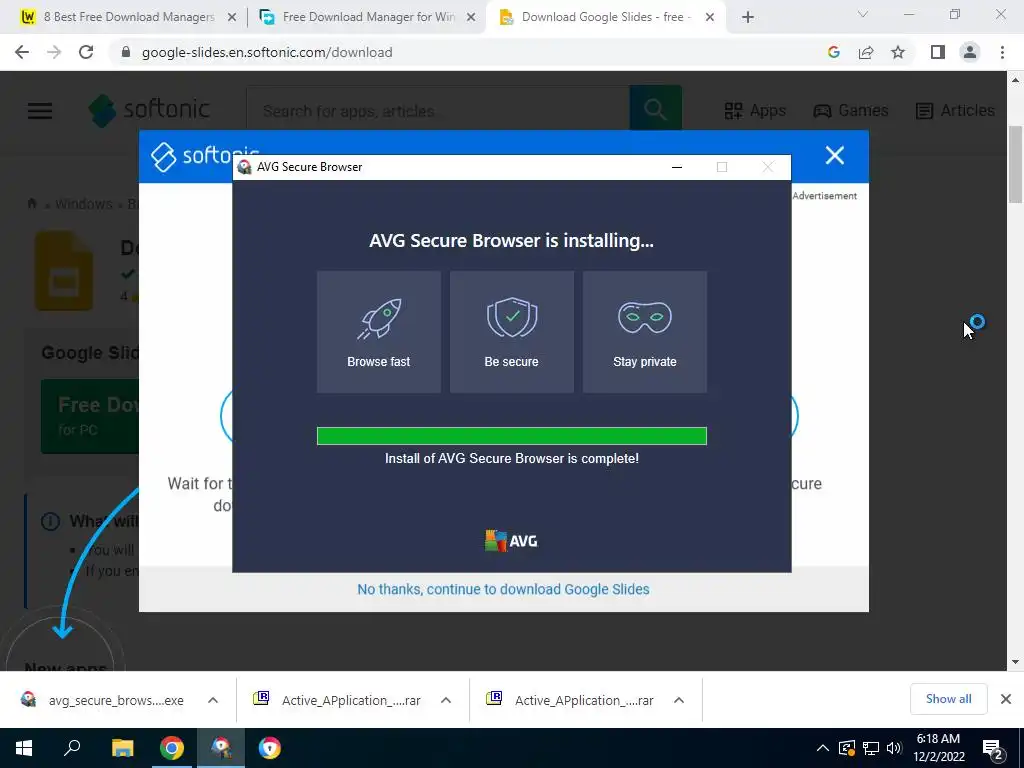Click the Softonic logo in header
Viewport: 1024px width, 768px height.
pos(150,110)
